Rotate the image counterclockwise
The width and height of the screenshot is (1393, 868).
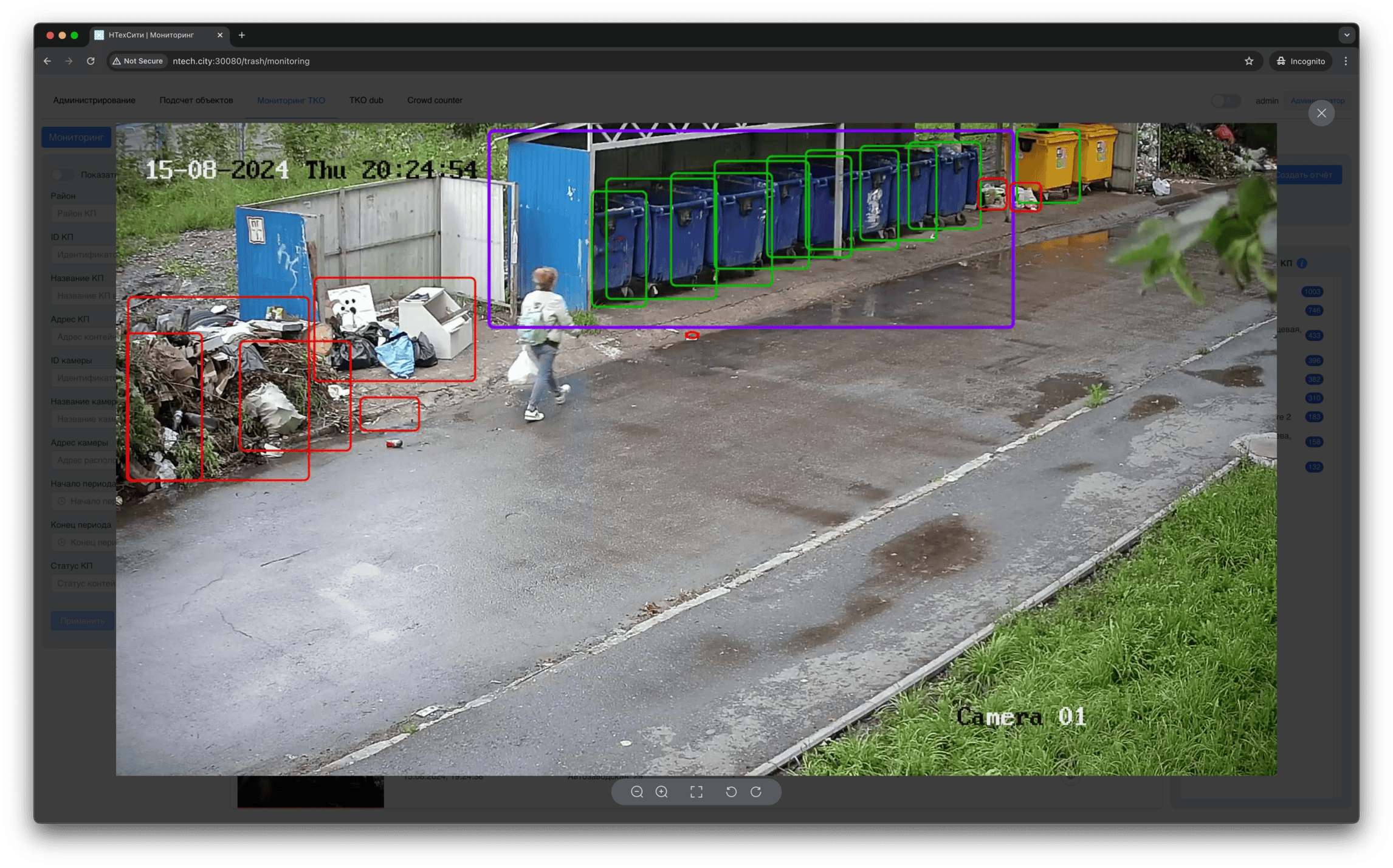[x=731, y=791]
